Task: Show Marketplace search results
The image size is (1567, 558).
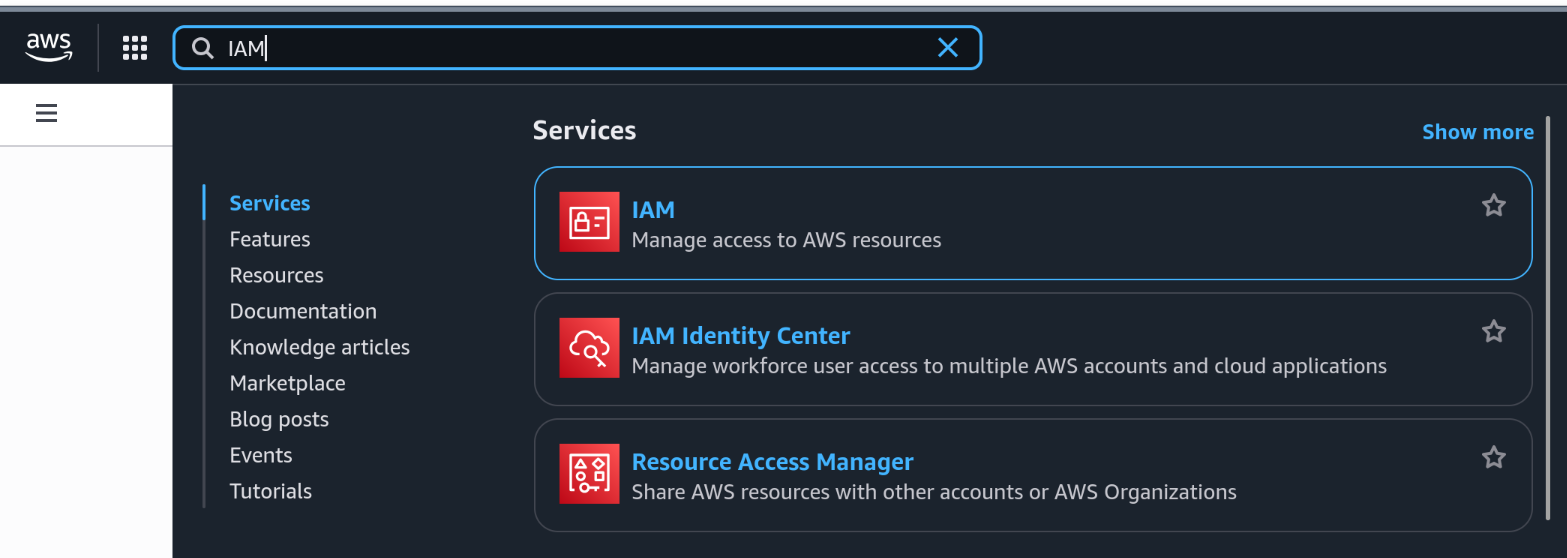Action: click(x=287, y=383)
